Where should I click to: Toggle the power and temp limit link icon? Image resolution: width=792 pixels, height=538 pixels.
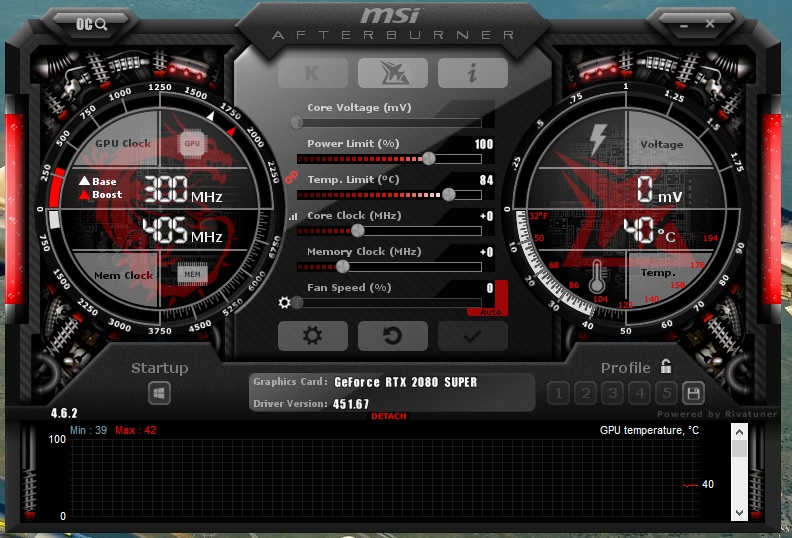(290, 177)
